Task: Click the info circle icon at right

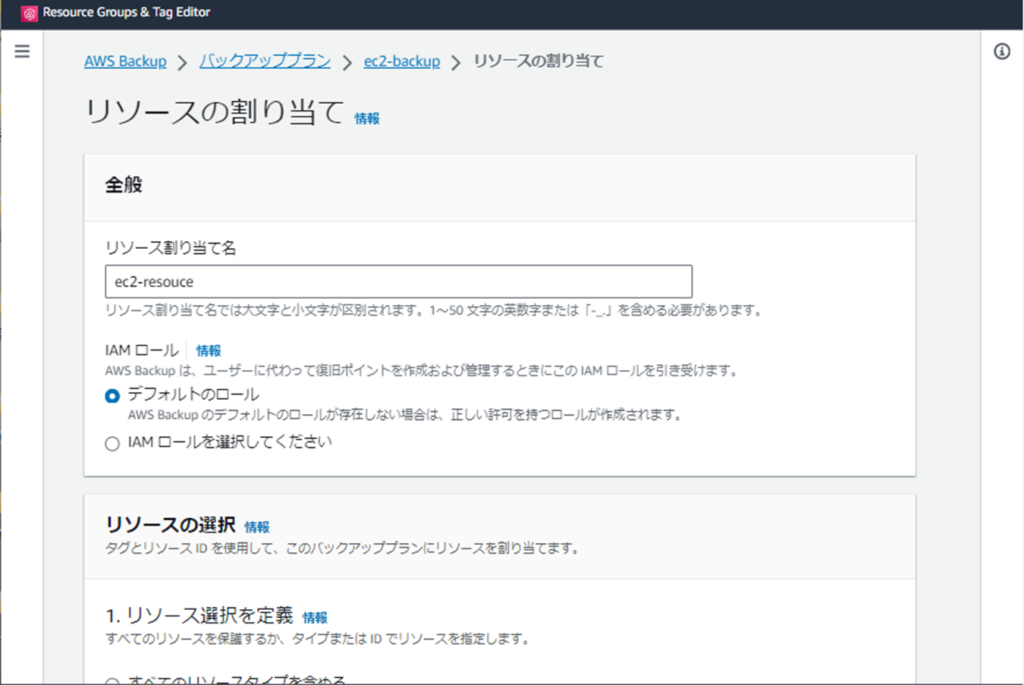Action: point(1002,51)
